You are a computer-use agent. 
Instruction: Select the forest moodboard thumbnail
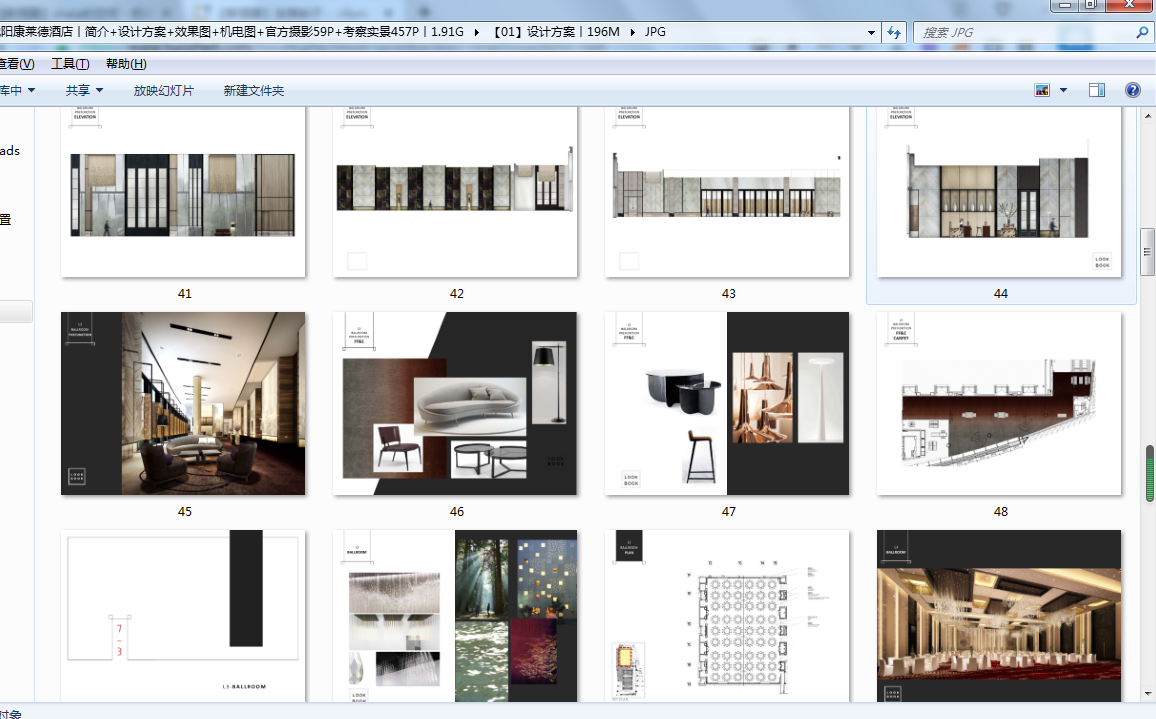tap(455, 616)
